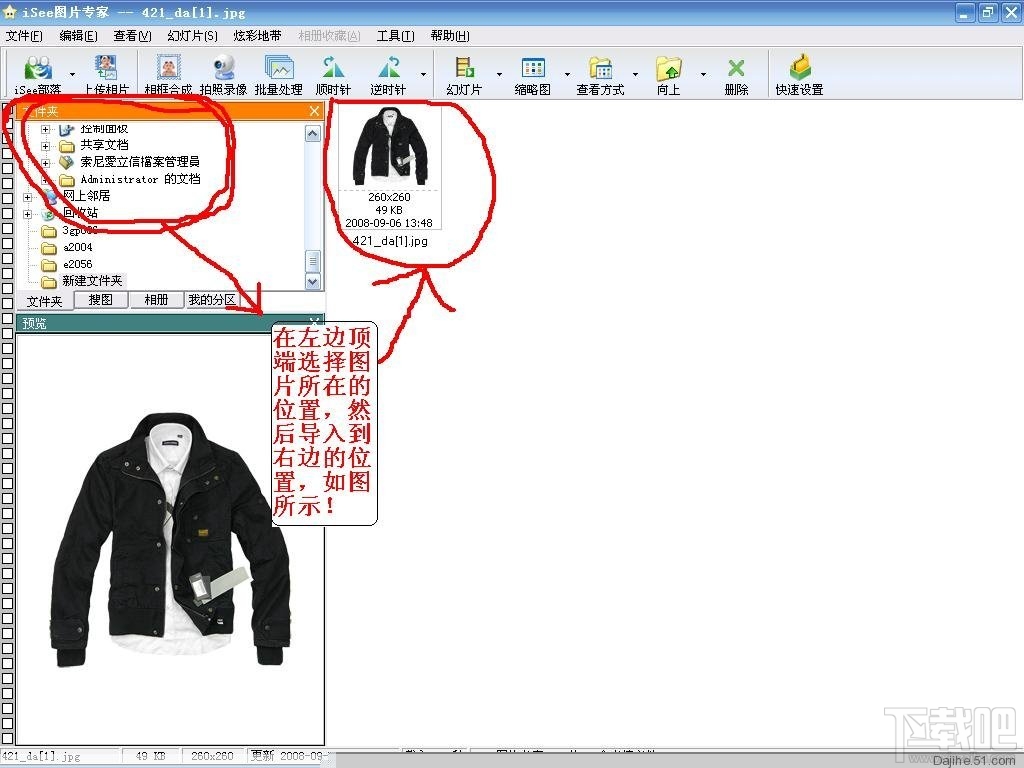
Task: Open dropdown arrow next to 向上
Action: [x=703, y=74]
